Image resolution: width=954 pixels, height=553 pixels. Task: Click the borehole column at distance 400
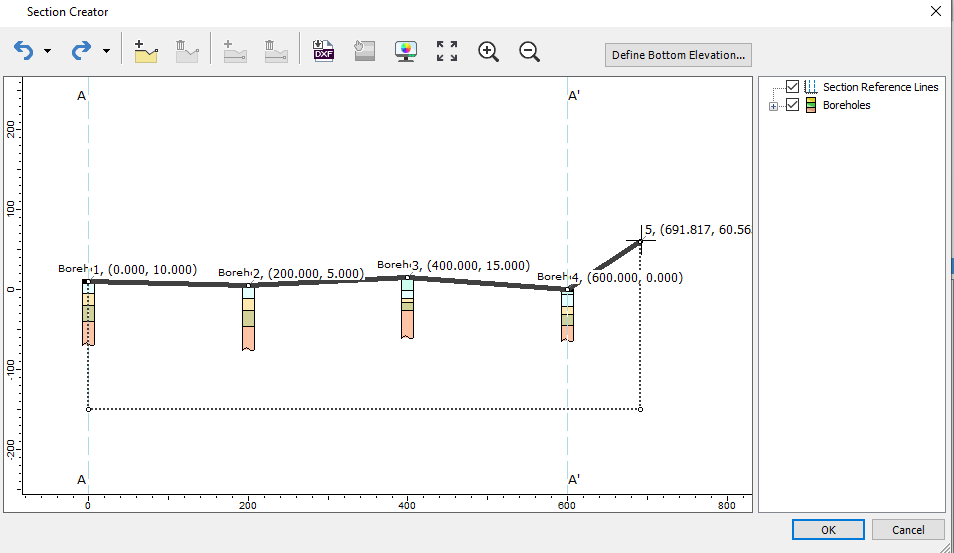pyautogui.click(x=408, y=308)
